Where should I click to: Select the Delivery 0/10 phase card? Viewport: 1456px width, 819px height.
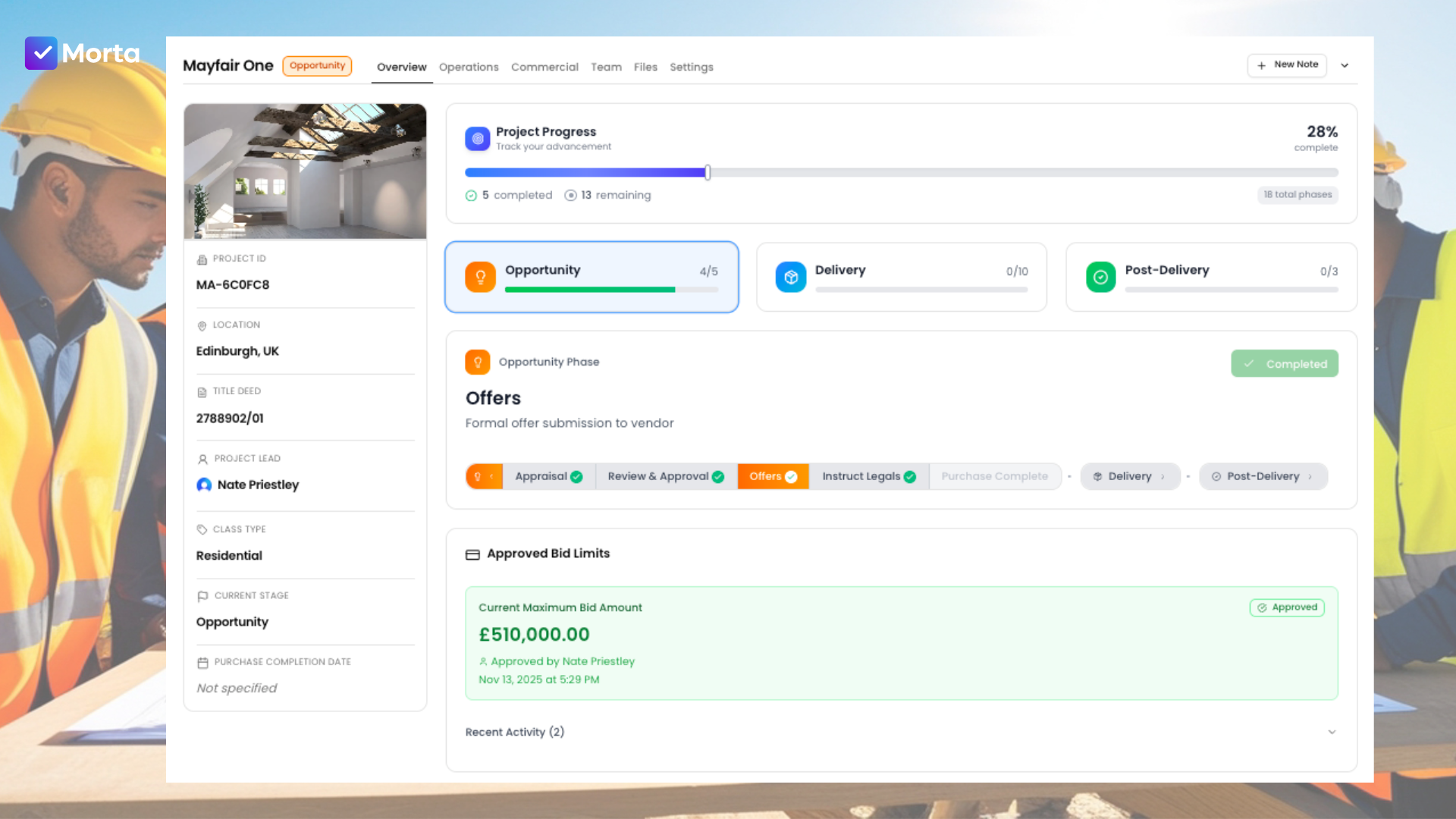[902, 277]
